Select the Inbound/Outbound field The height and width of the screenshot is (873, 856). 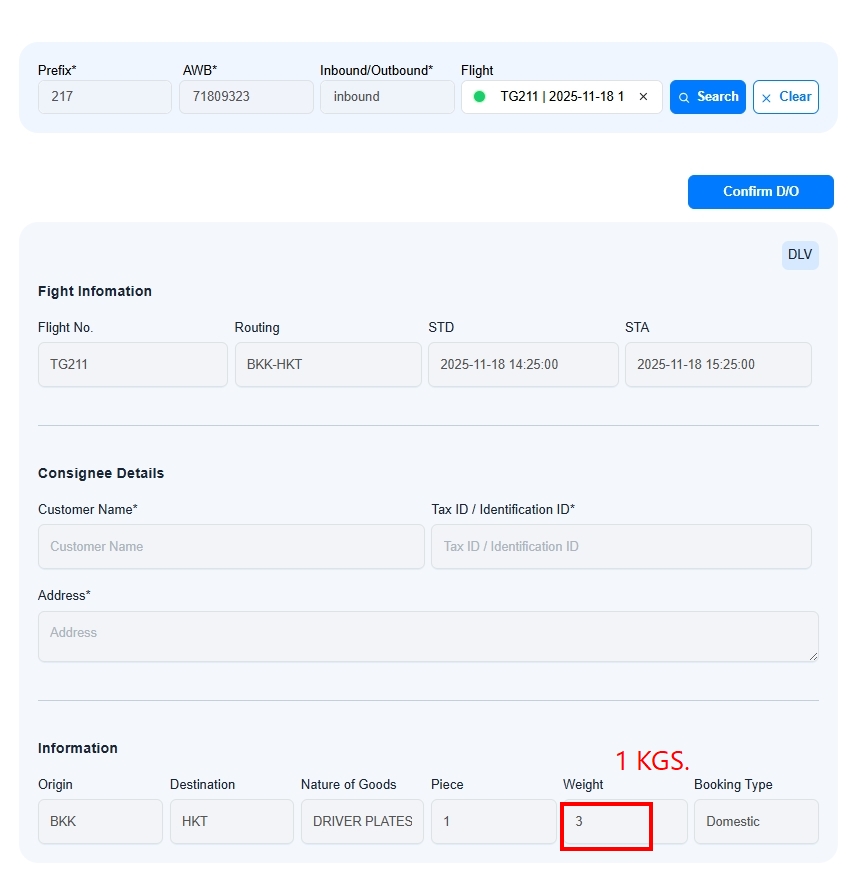[387, 97]
